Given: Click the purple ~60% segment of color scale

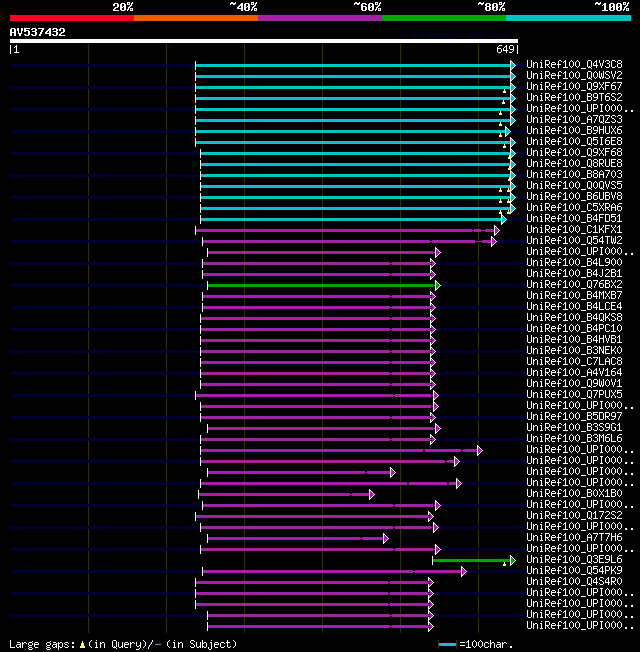Looking at the screenshot, I should (320, 18).
